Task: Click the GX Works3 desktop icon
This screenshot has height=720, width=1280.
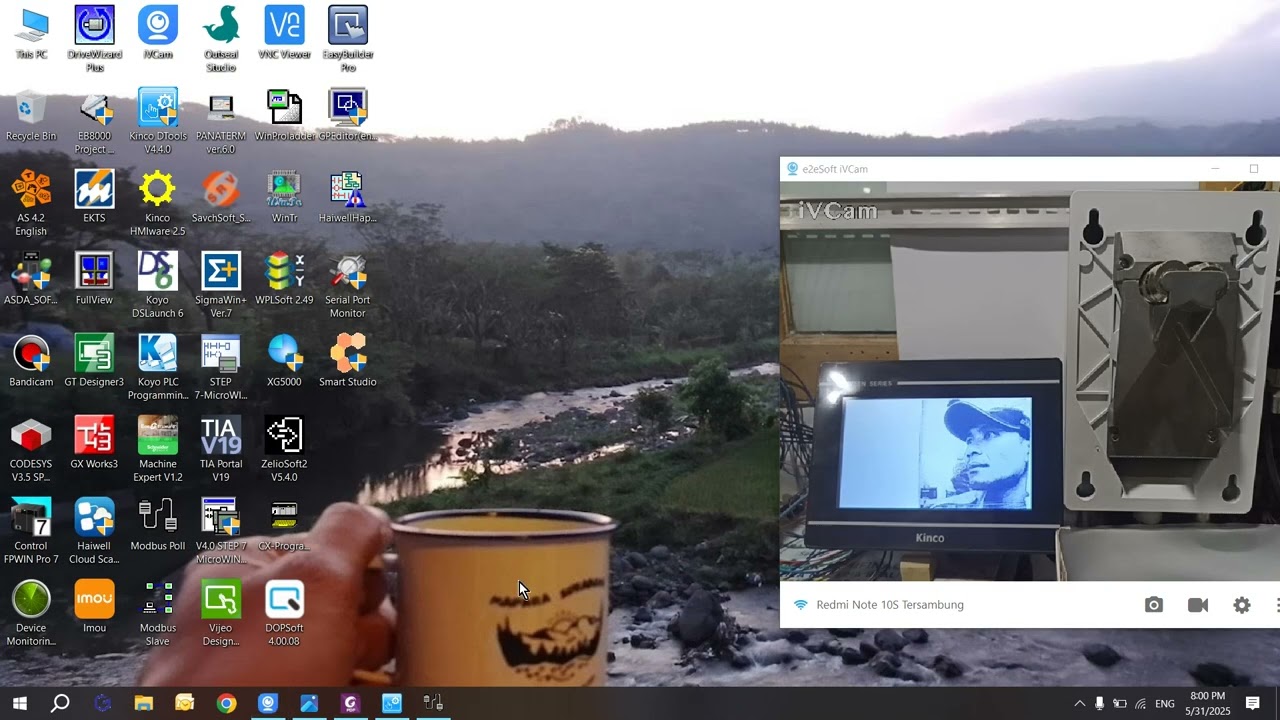Action: pos(94,444)
